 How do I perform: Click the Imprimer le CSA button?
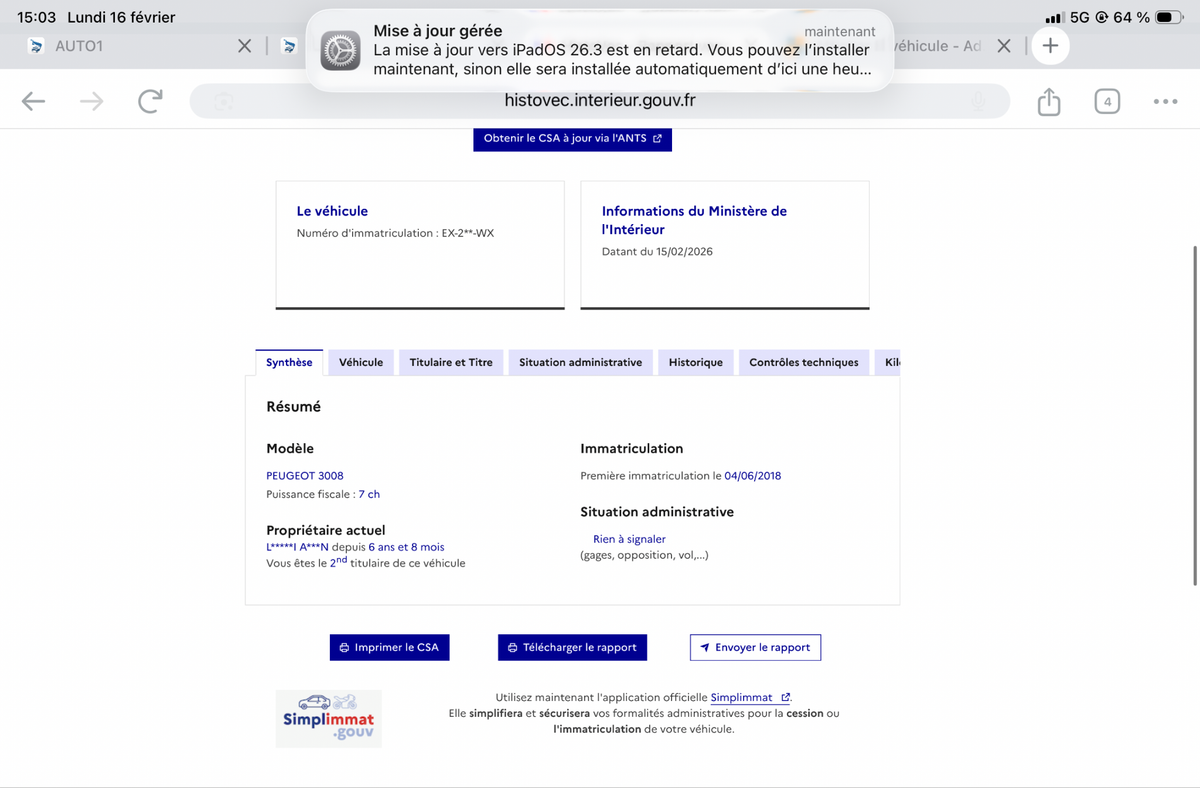point(390,647)
